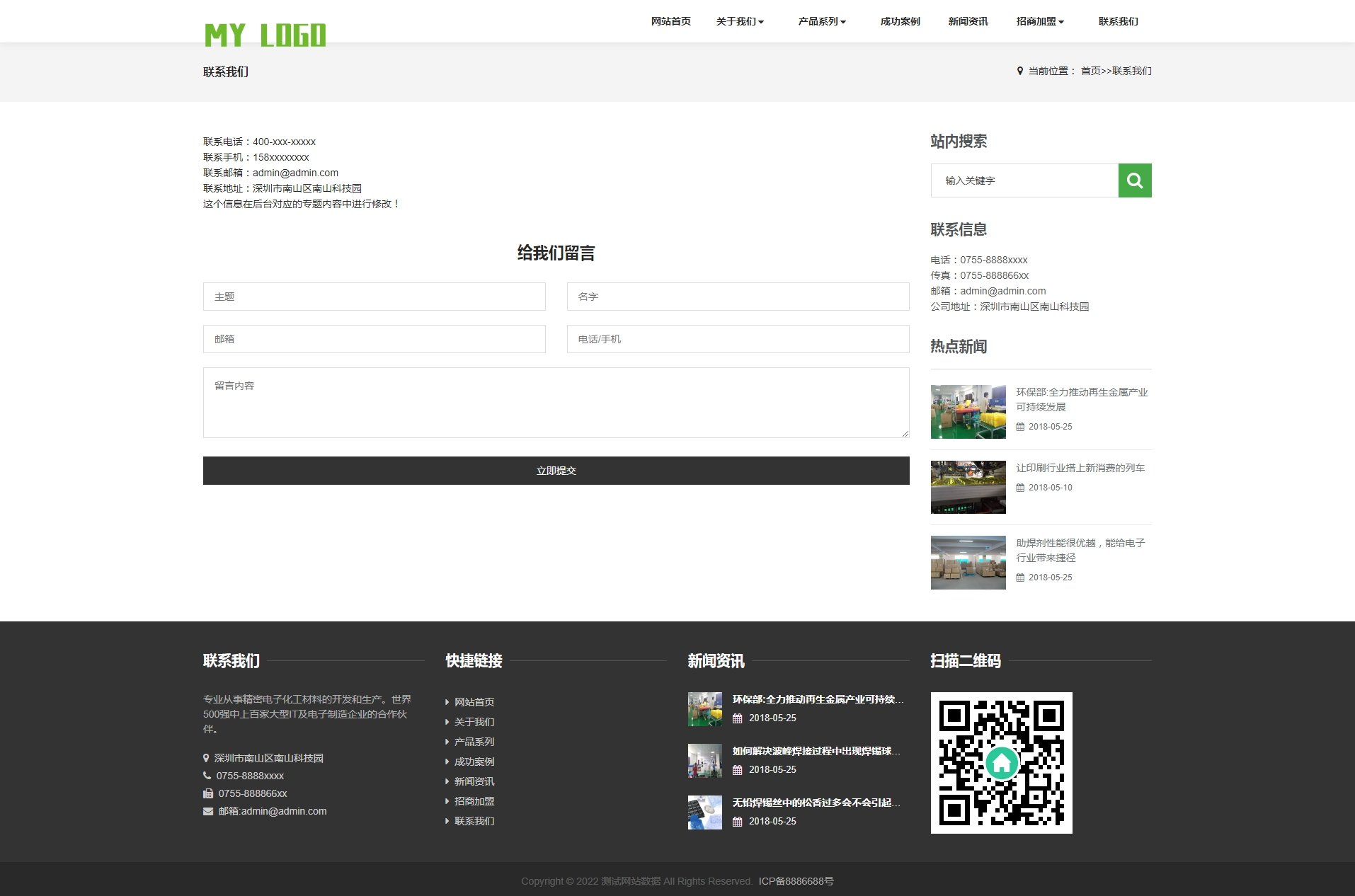Click the footer address location pin icon
1355x896 pixels.
tap(206, 758)
